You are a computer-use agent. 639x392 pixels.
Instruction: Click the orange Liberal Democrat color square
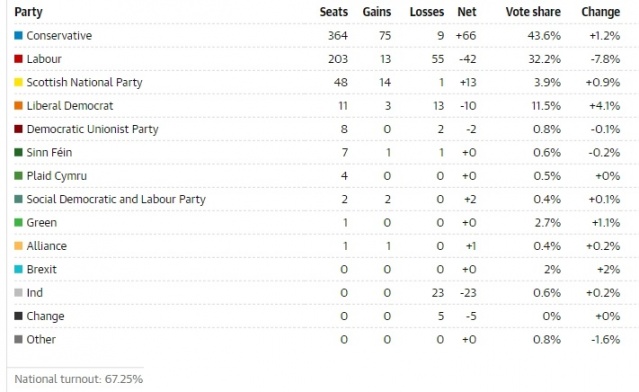pos(18,106)
